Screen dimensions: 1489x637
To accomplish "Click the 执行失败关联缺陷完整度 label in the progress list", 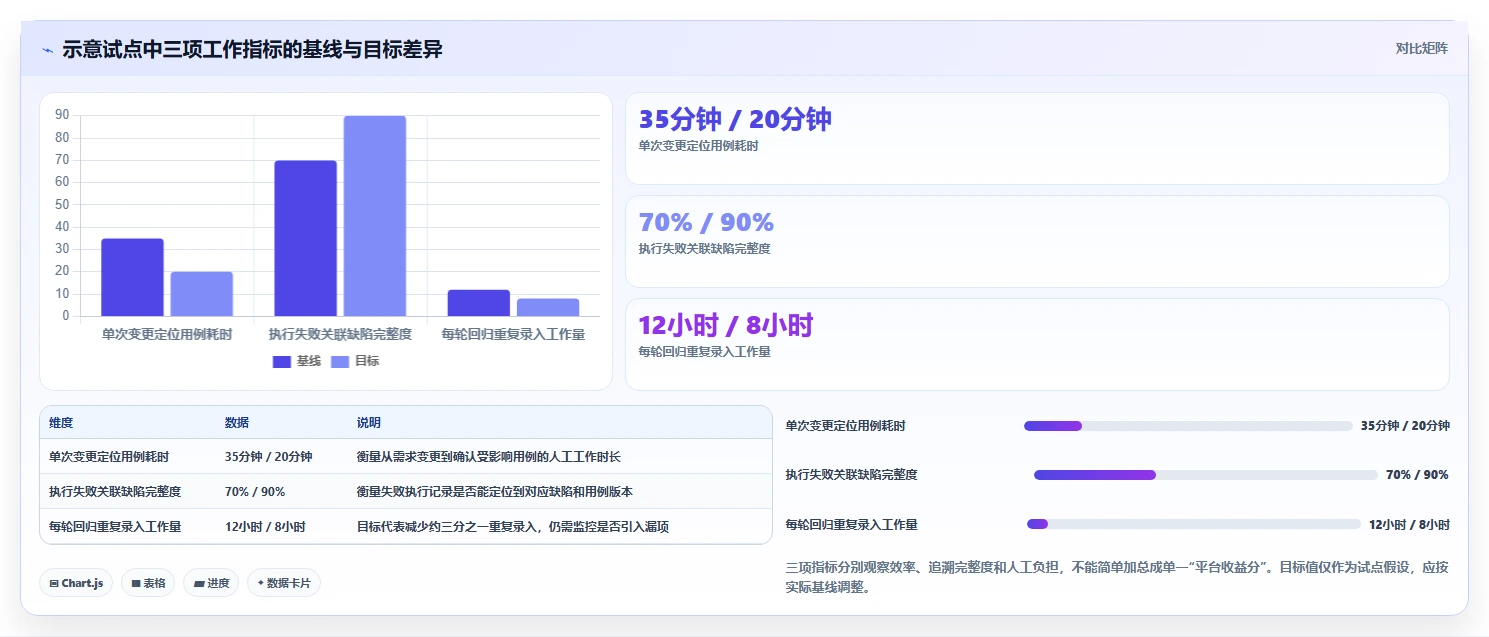I will point(852,475).
